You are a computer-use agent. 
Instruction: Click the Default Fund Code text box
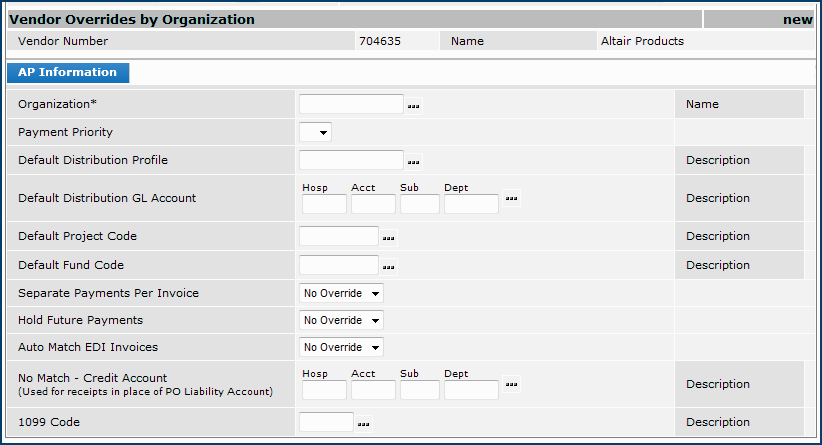coord(339,265)
